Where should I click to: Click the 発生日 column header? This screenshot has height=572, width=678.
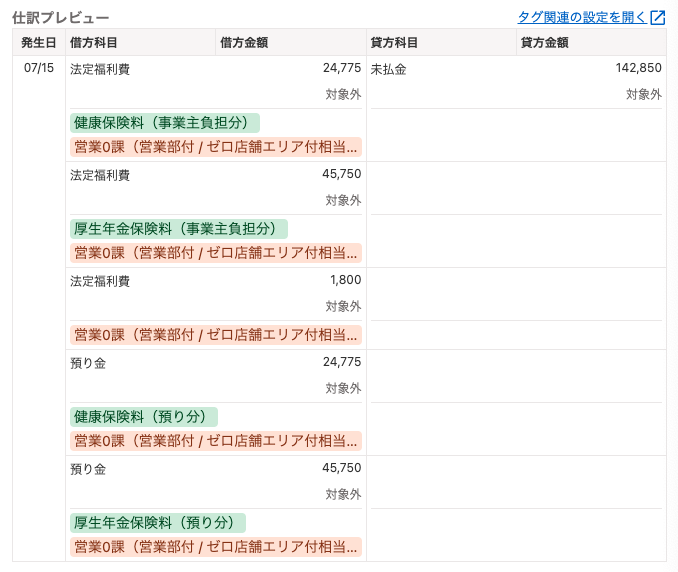coord(39,42)
